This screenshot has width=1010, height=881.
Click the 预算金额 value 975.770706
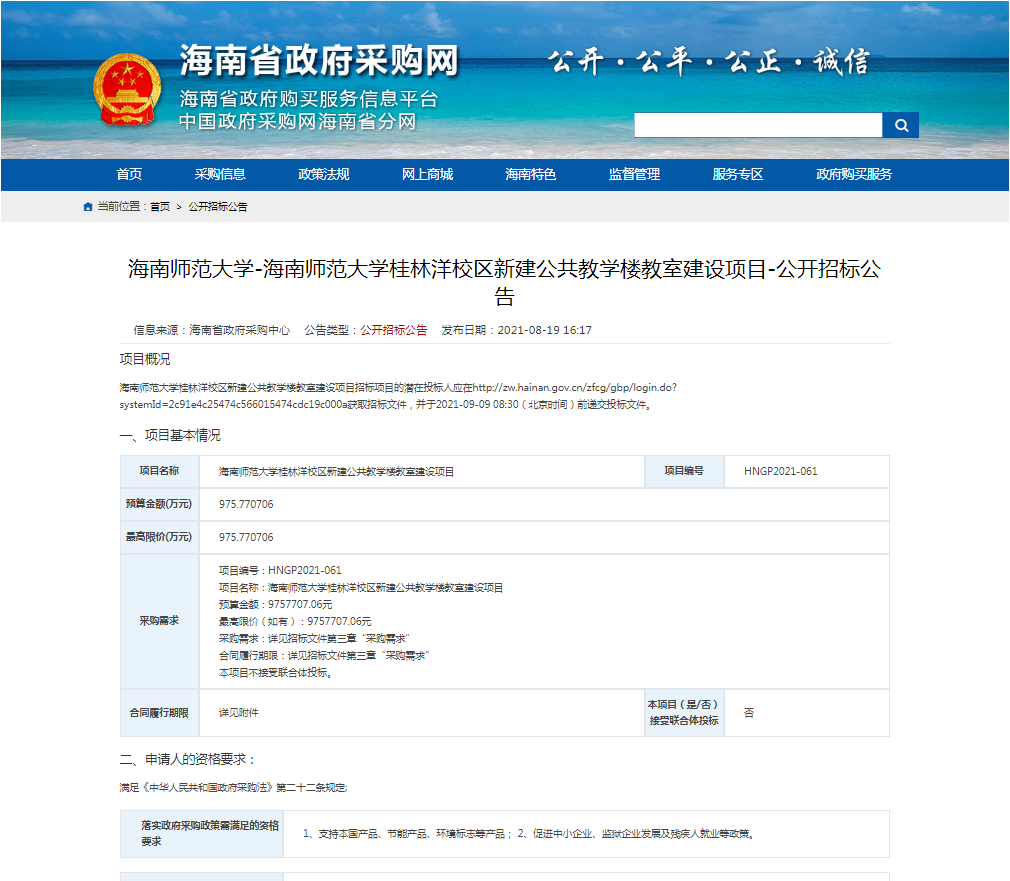pyautogui.click(x=246, y=504)
